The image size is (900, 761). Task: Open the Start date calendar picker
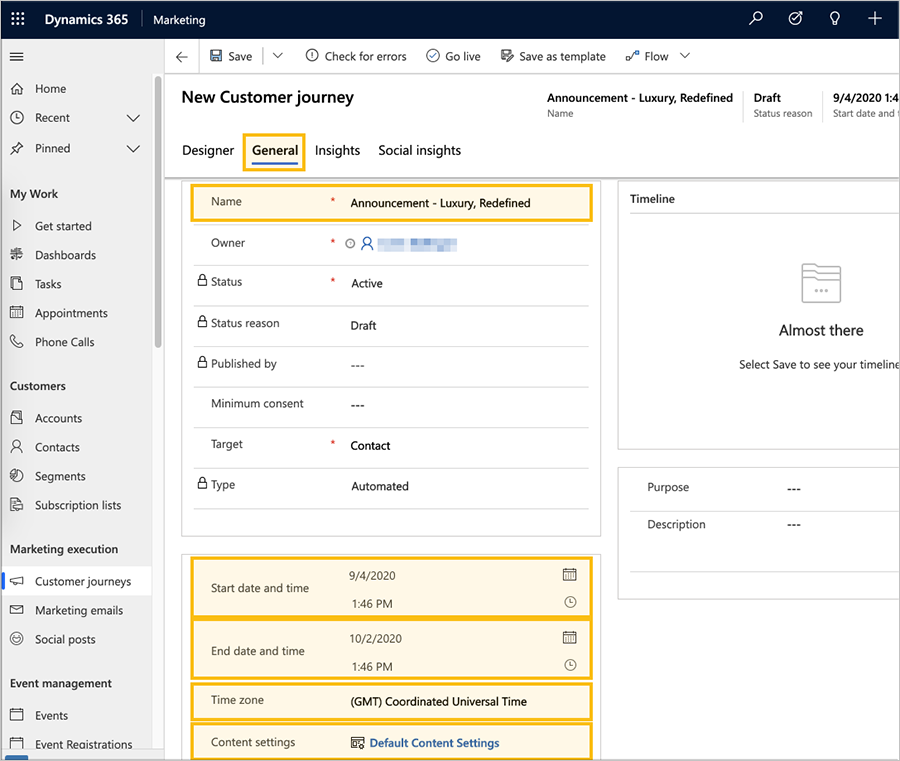570,575
